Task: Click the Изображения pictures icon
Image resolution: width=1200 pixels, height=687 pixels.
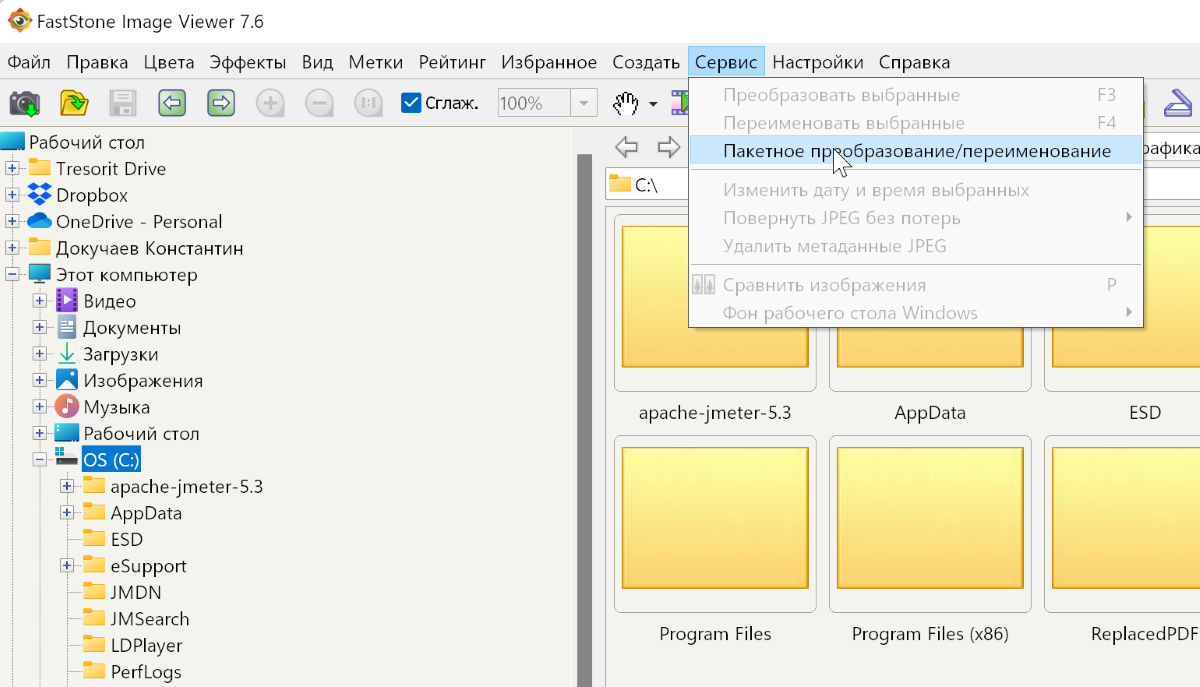Action: point(67,380)
